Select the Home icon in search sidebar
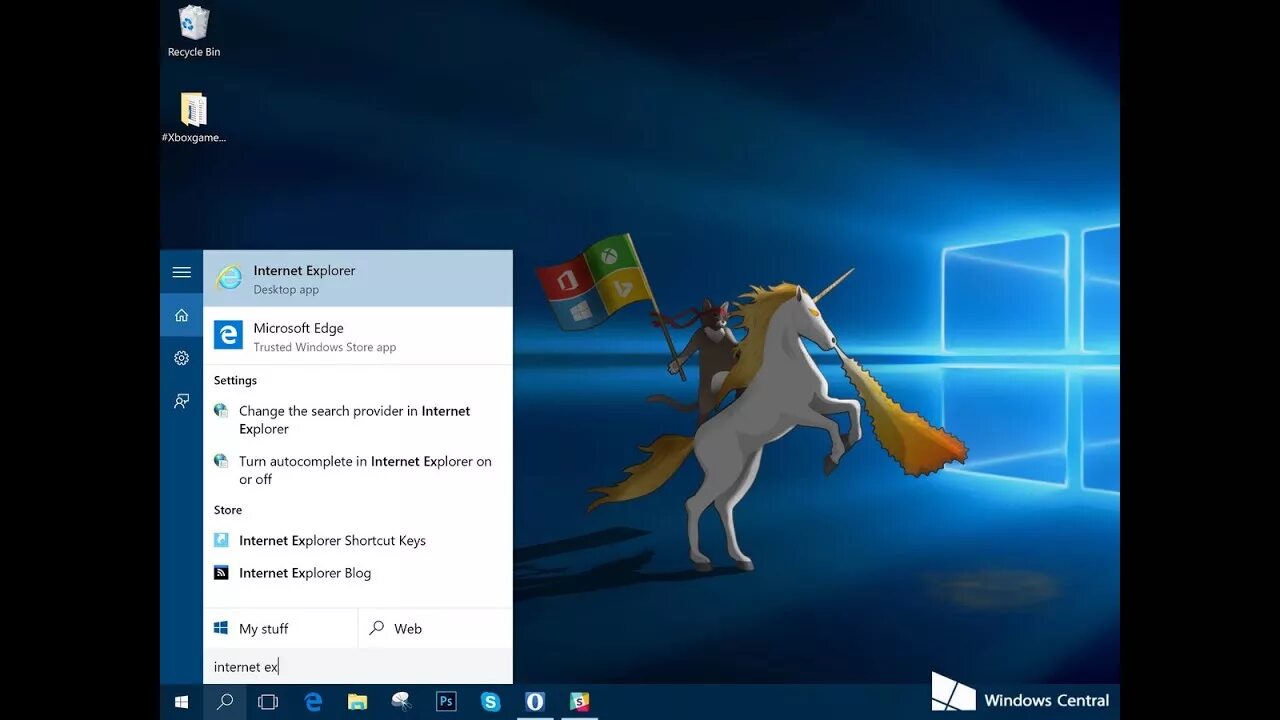 click(181, 315)
